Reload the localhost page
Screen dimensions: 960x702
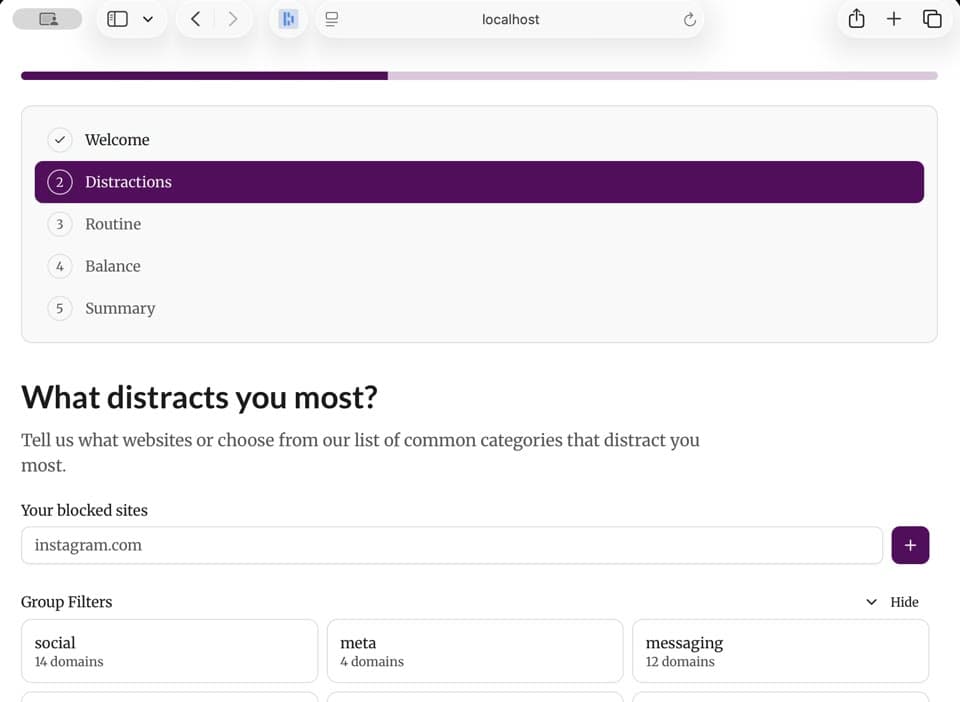click(689, 20)
